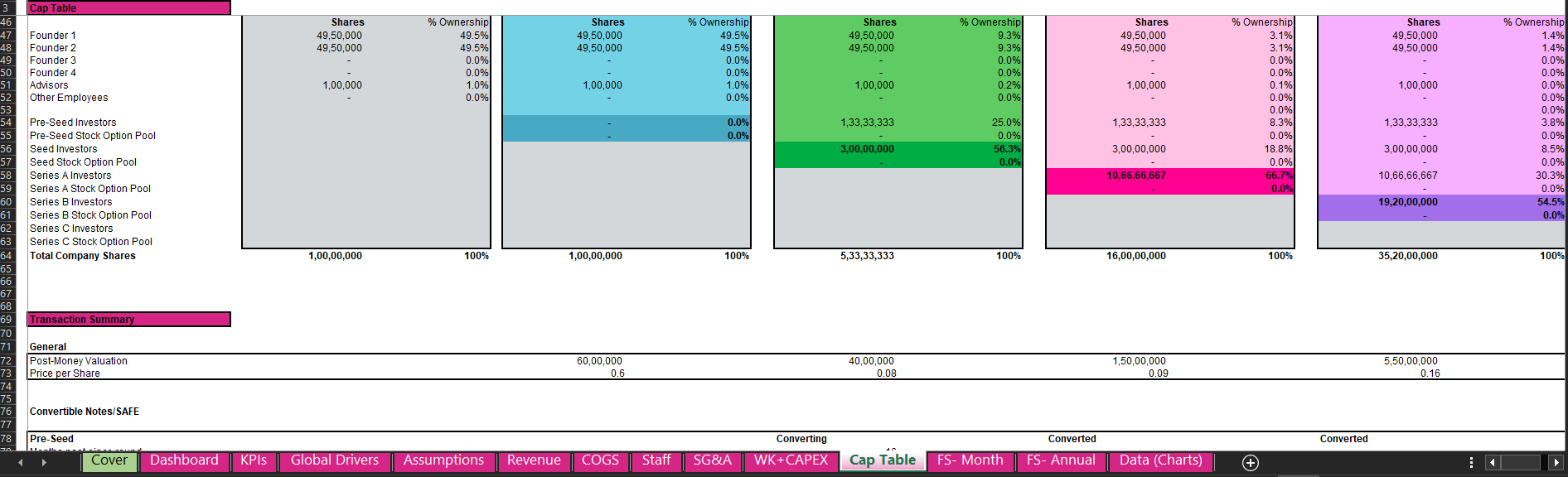Open the WK+CAPEX sheet tab
This screenshot has height=477, width=1568.
pos(791,460)
